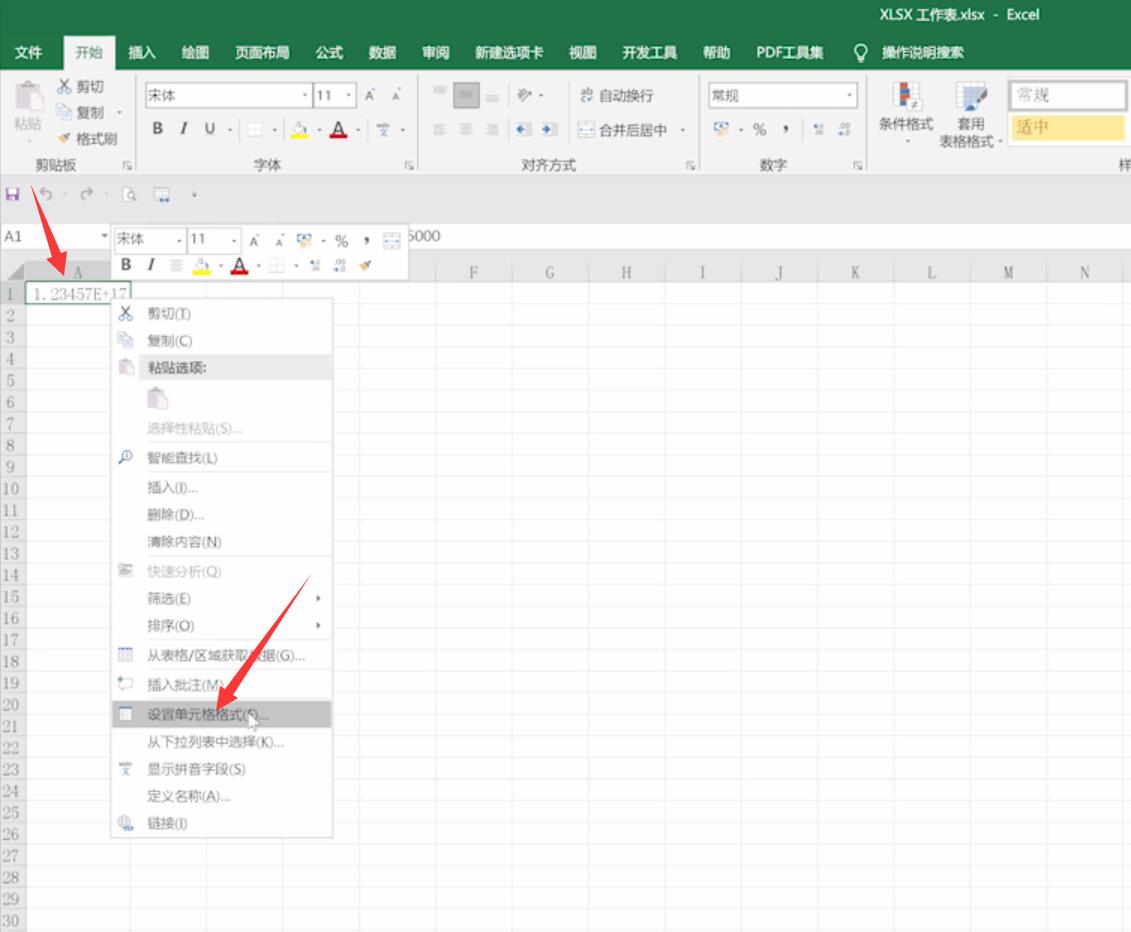Click the mini toolbar fill color bucket
The image size is (1131, 932).
pyautogui.click(x=201, y=265)
